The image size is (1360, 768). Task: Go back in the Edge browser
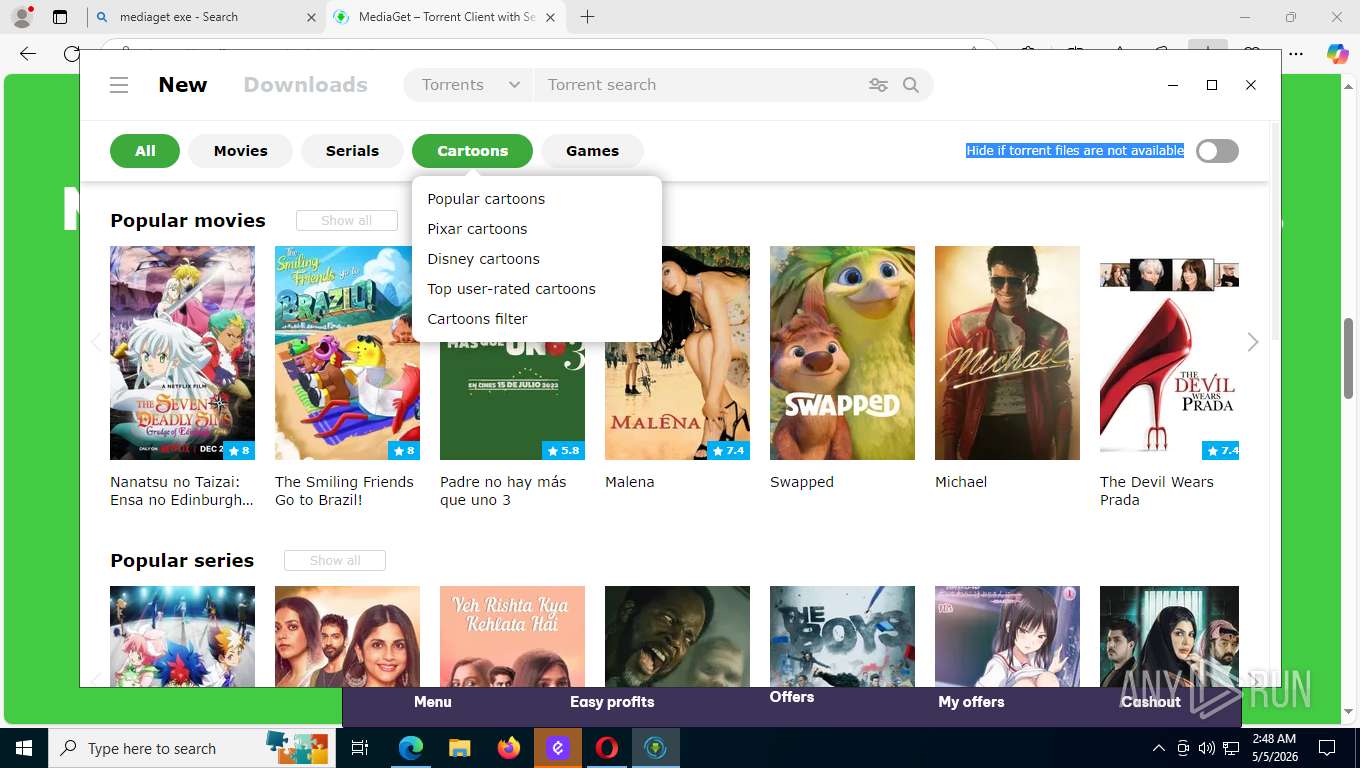28,54
